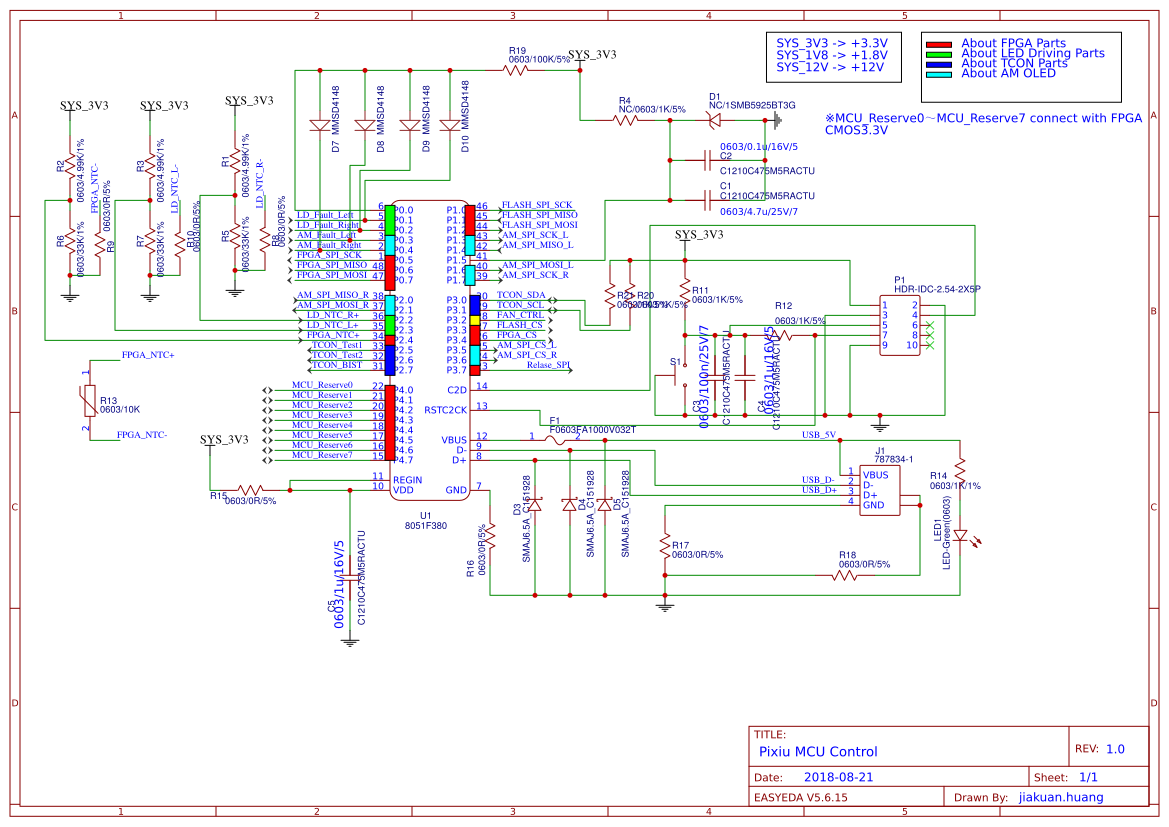Select the F1 fuse symbol
The image size is (1169, 827).
click(x=558, y=437)
